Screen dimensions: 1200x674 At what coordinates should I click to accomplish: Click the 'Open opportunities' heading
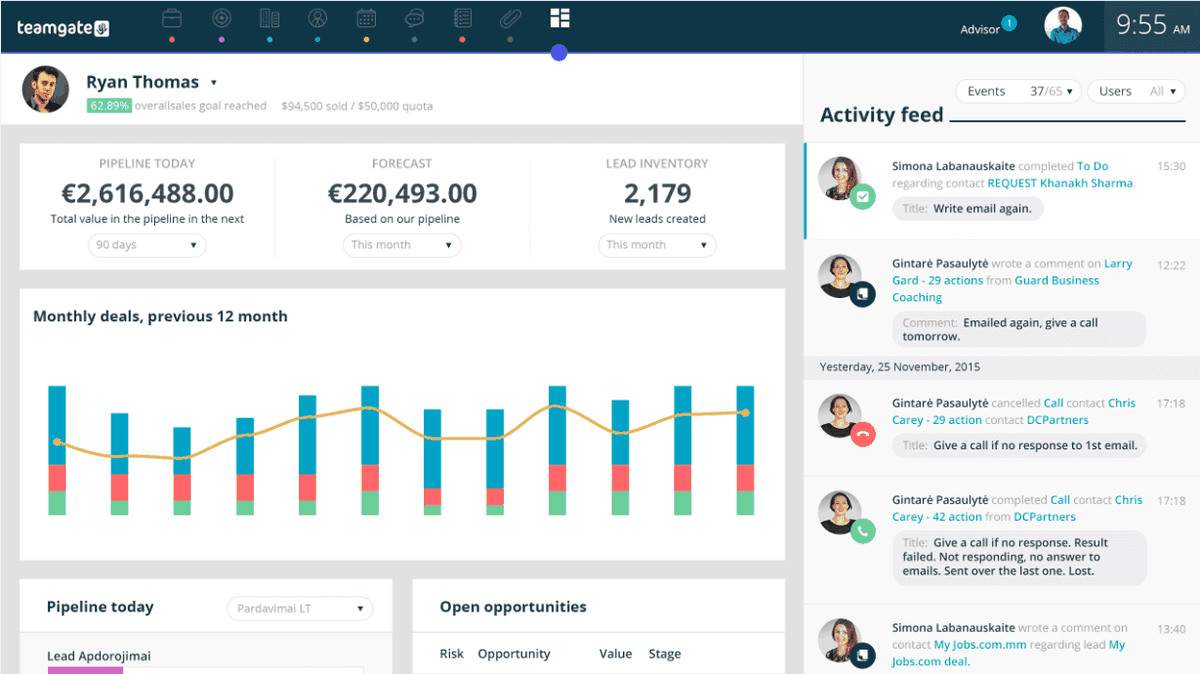(513, 607)
